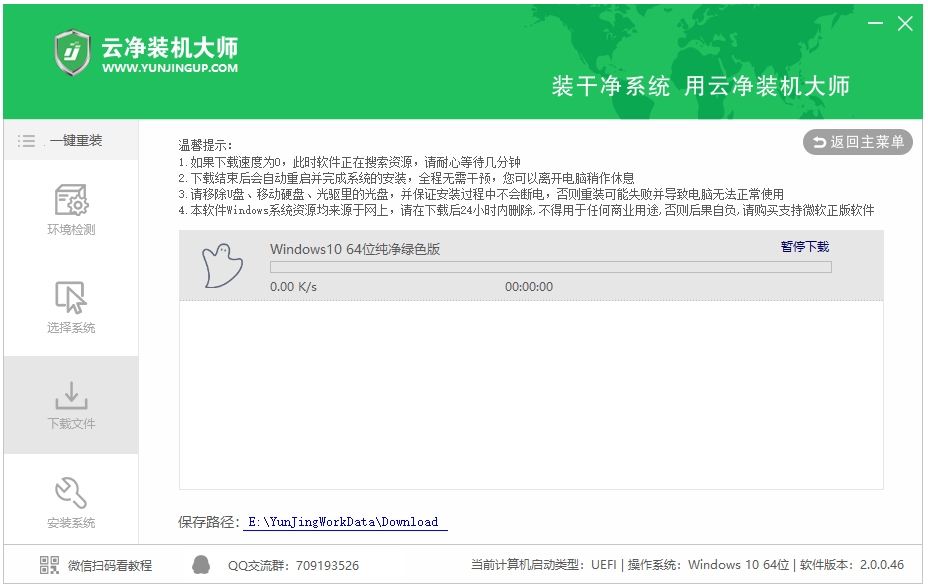Open the 一键重装 menu tab

click(71, 140)
